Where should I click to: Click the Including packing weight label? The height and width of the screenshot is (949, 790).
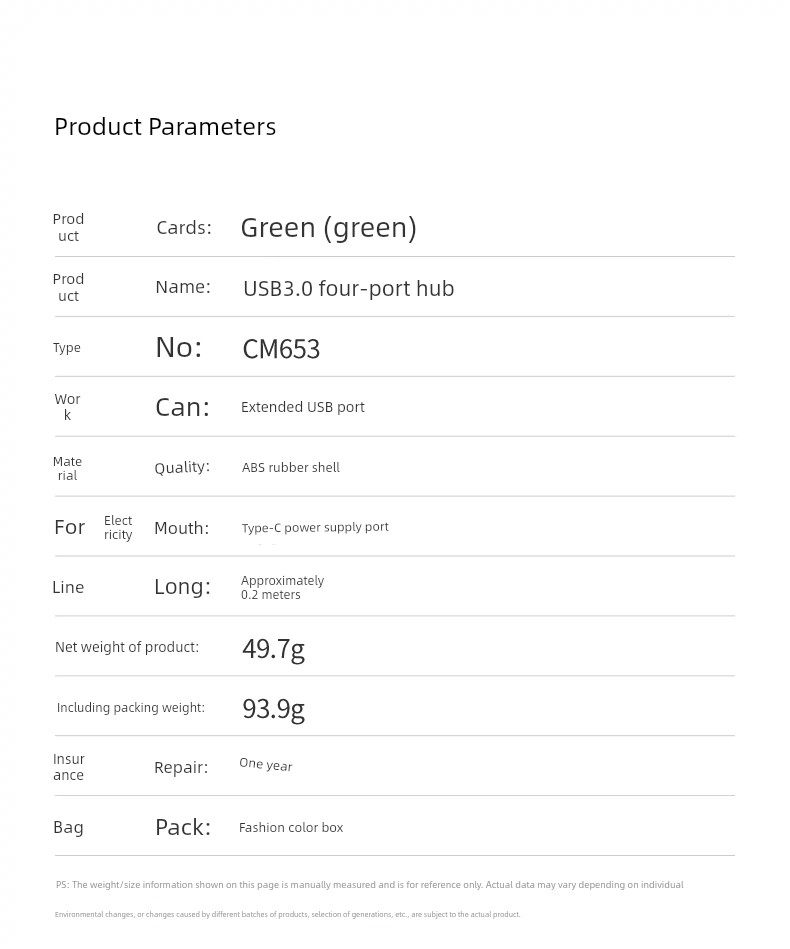[x=131, y=708]
